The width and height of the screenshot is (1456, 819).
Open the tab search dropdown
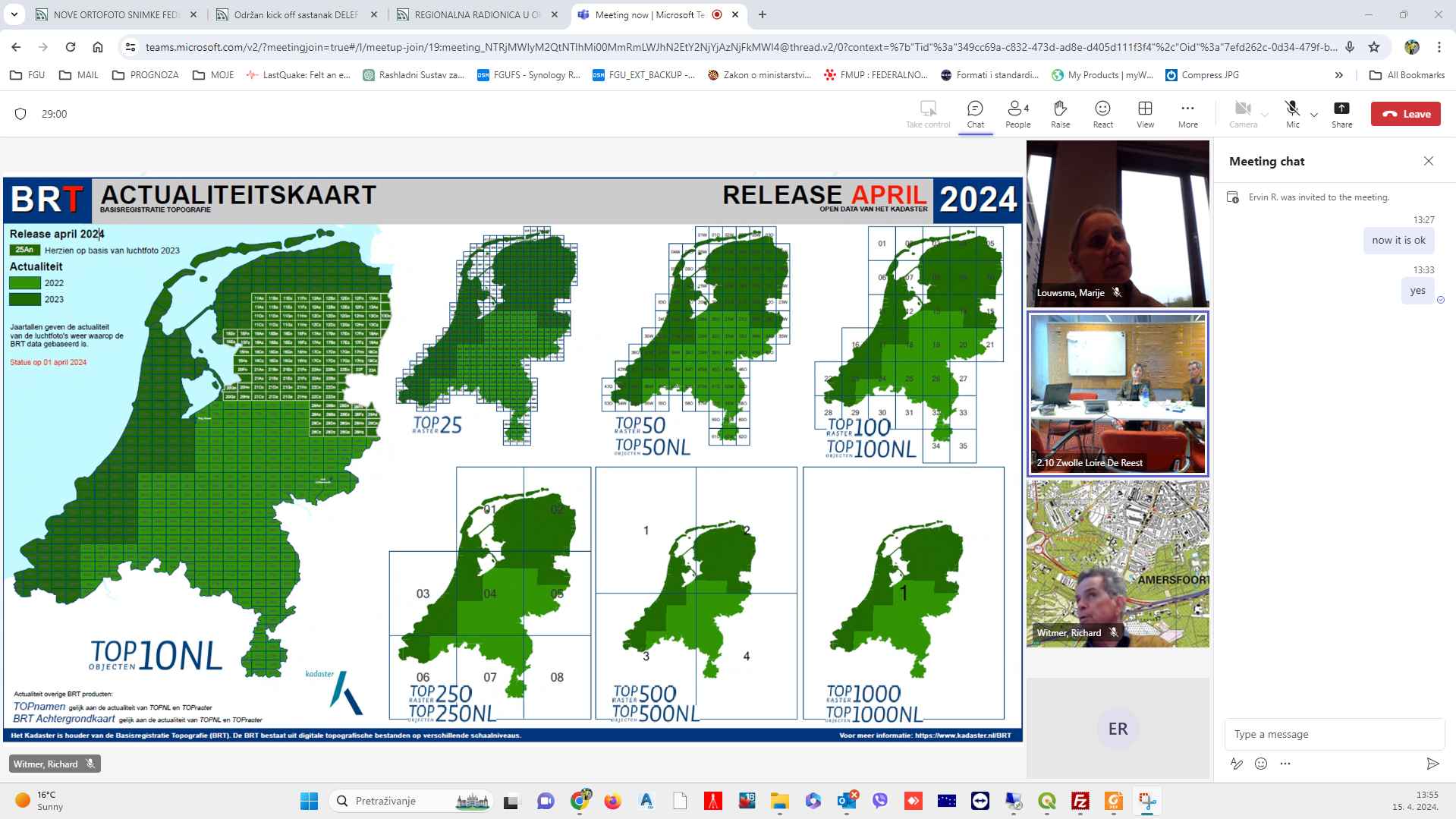pyautogui.click(x=14, y=14)
